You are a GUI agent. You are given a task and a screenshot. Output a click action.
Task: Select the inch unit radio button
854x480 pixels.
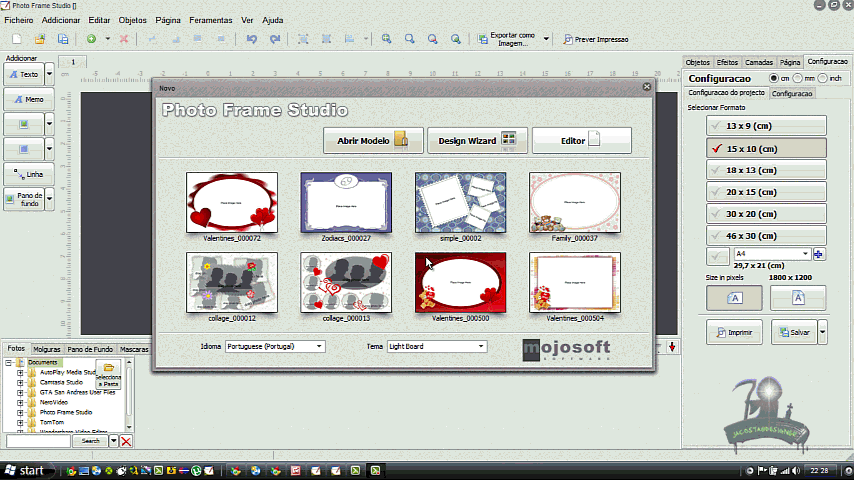(x=822, y=78)
